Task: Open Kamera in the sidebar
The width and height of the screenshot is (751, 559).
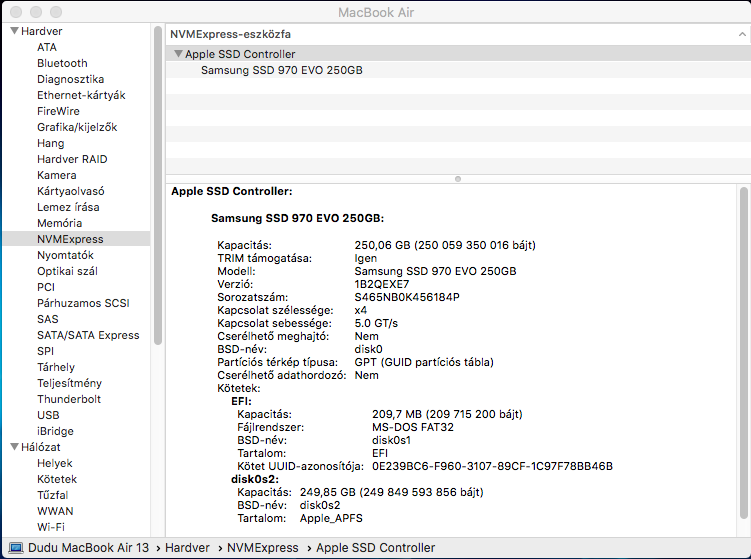Action: (57, 175)
